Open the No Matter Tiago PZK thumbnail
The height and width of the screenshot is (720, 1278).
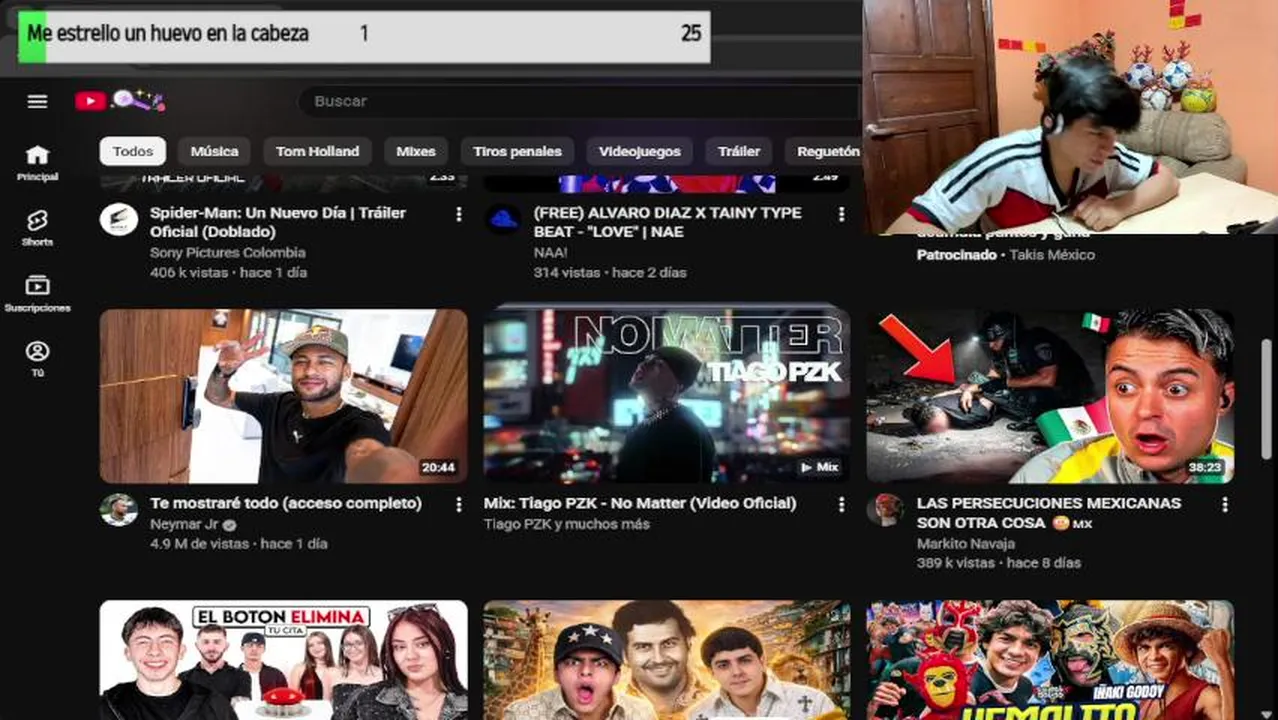[667, 396]
